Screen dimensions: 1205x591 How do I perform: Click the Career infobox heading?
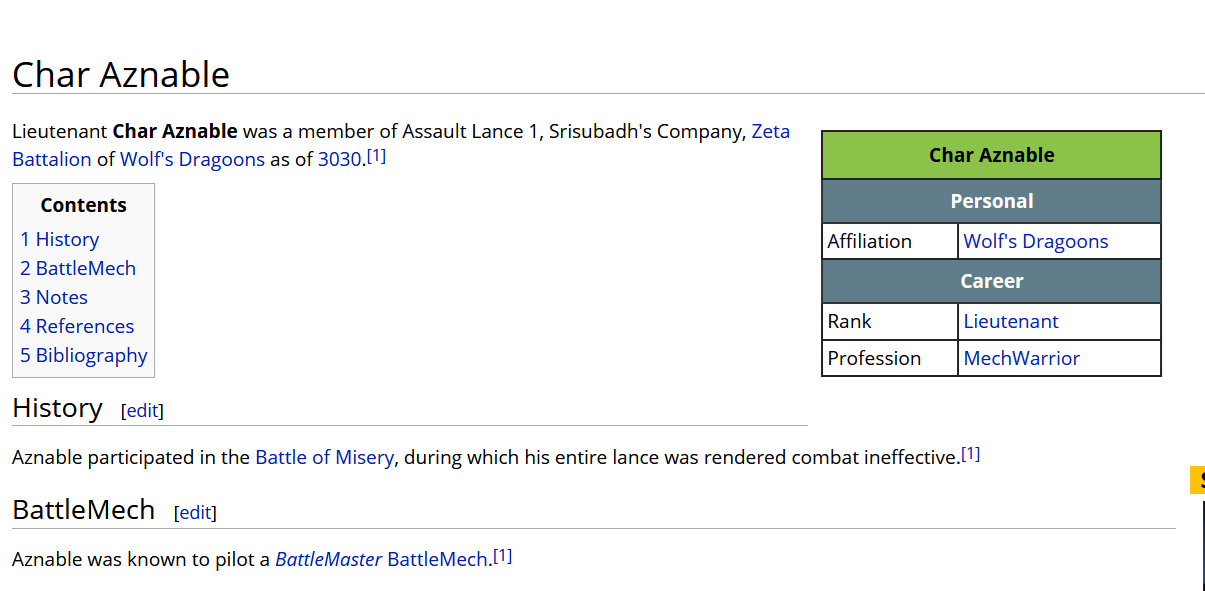[x=991, y=281]
